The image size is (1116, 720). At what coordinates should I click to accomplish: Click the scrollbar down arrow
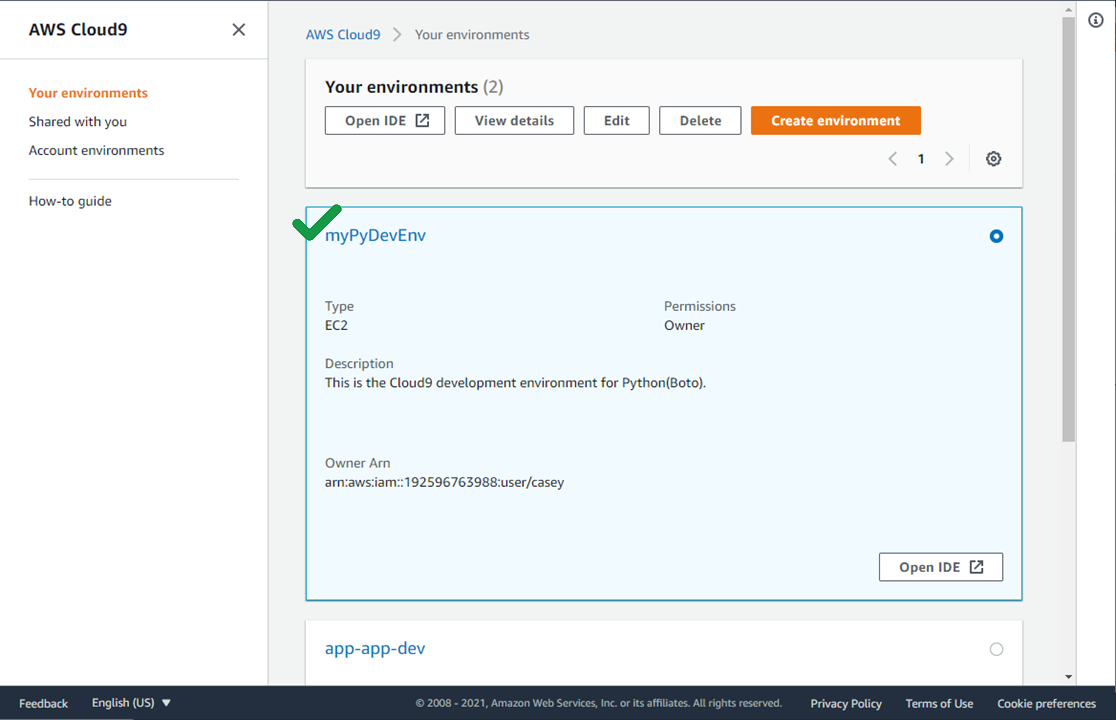click(1068, 677)
